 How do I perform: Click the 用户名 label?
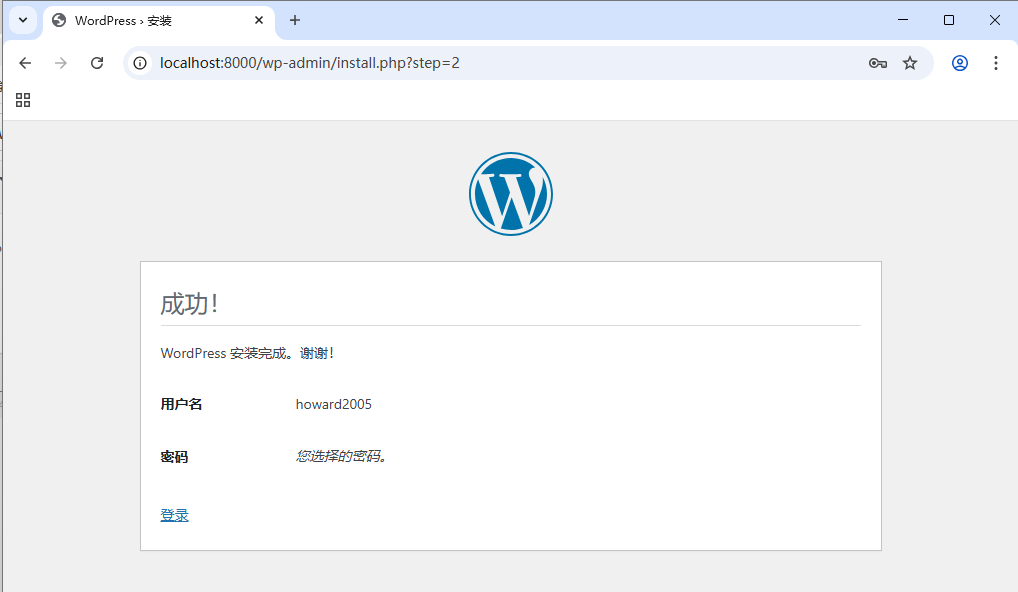pos(181,404)
